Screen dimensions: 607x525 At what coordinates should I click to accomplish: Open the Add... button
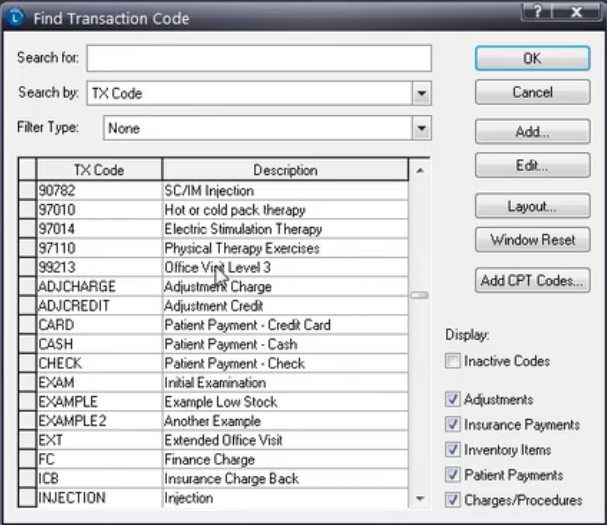532,132
